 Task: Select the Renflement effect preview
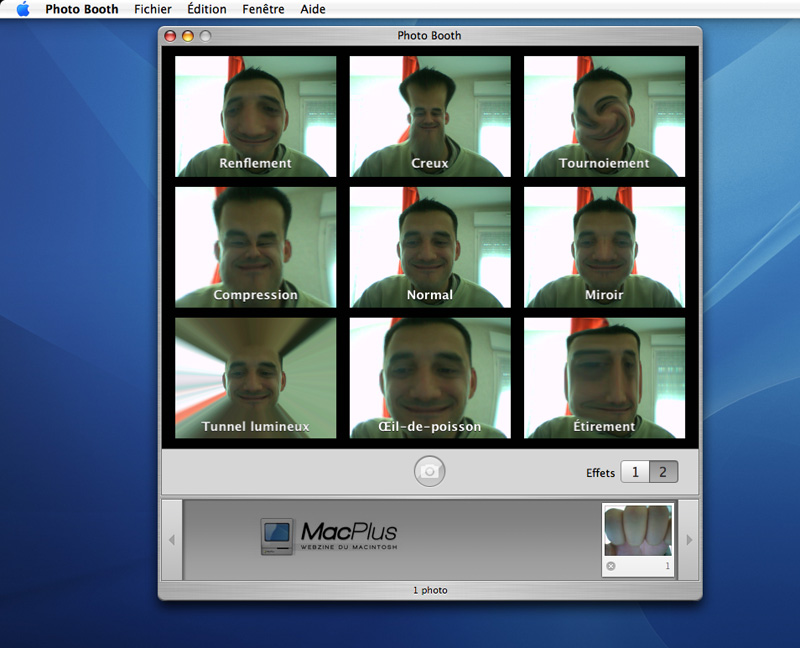tap(256, 116)
